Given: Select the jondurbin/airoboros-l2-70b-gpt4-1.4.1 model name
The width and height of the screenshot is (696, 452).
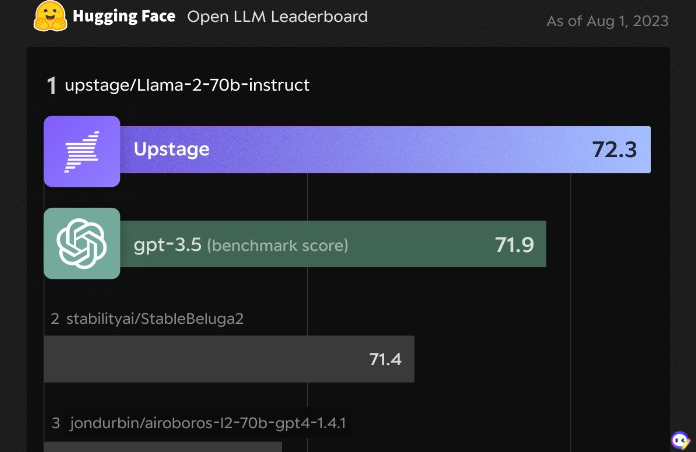Looking at the screenshot, I should [x=208, y=423].
